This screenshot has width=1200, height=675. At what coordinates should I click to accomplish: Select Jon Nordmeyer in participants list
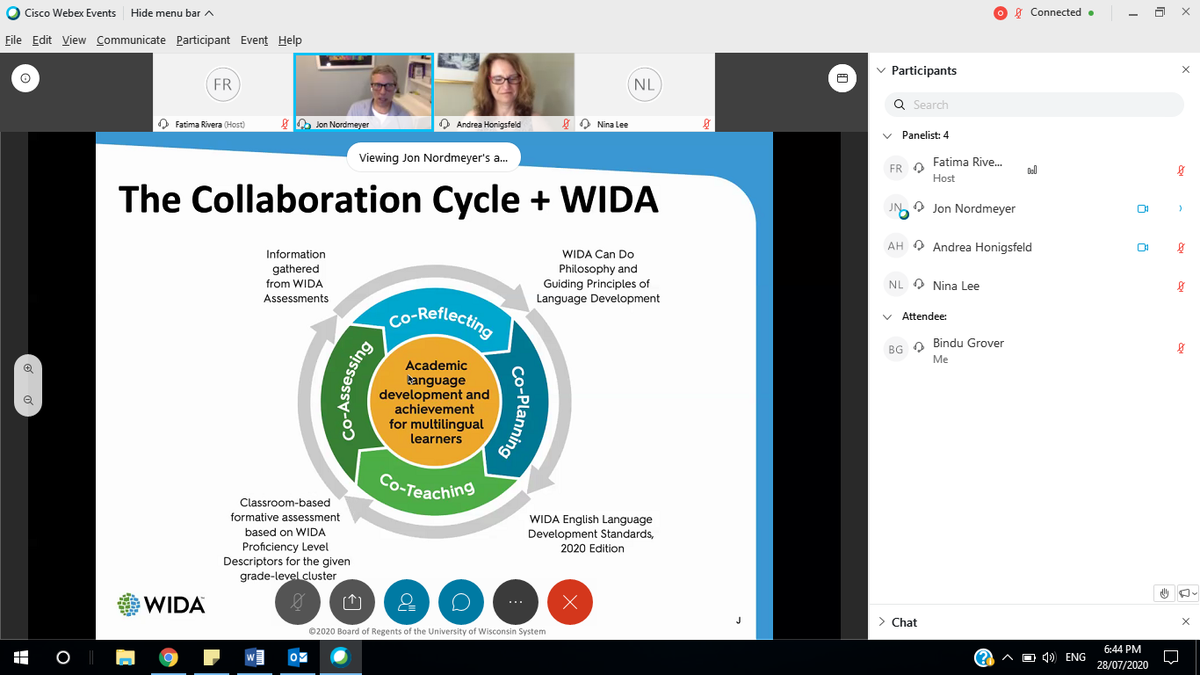click(x=1033, y=209)
